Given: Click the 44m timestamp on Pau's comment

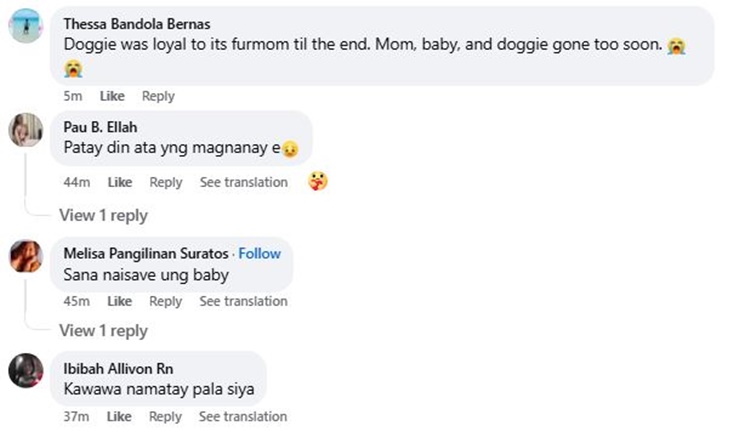Looking at the screenshot, I should tap(76, 182).
